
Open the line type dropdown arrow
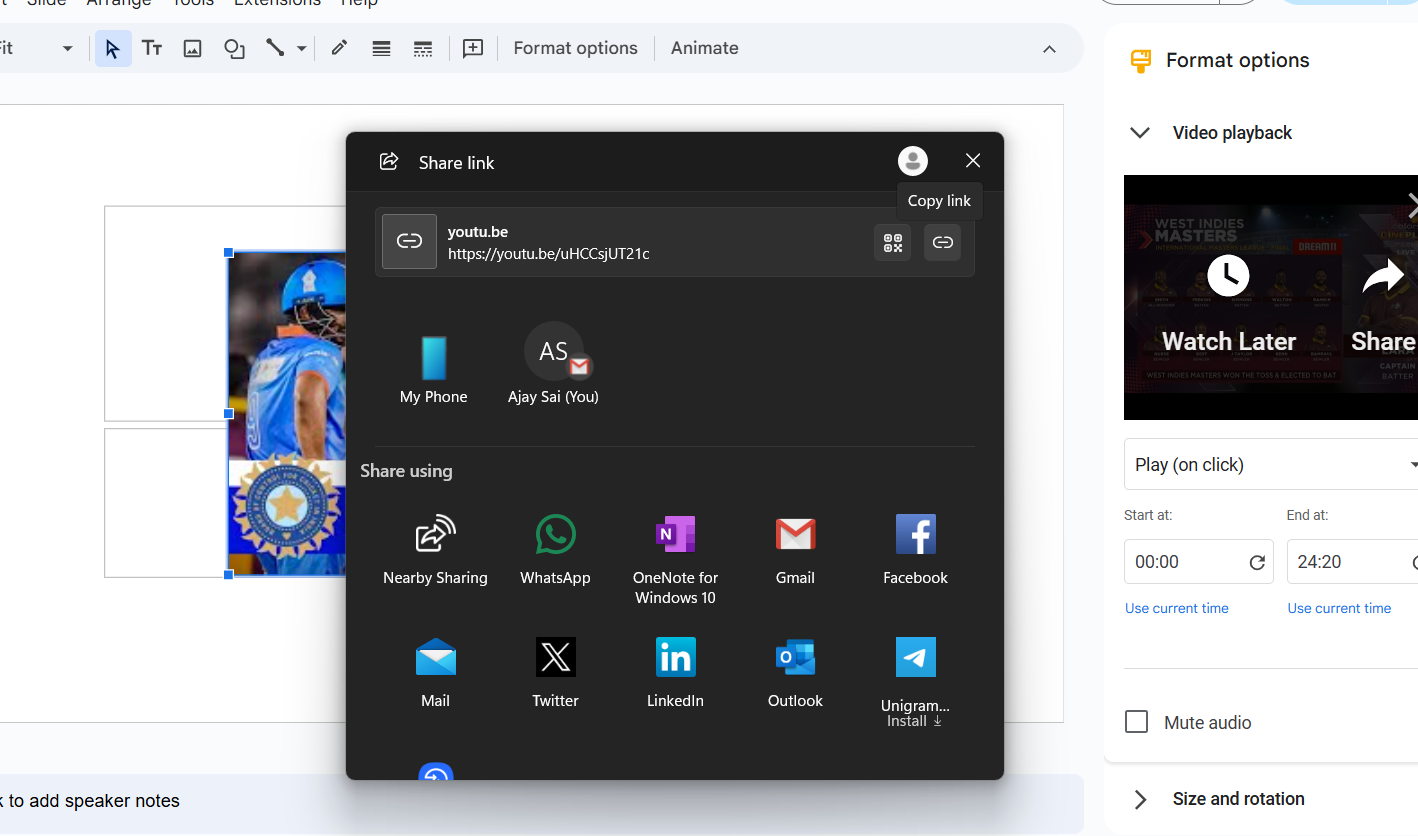click(301, 48)
